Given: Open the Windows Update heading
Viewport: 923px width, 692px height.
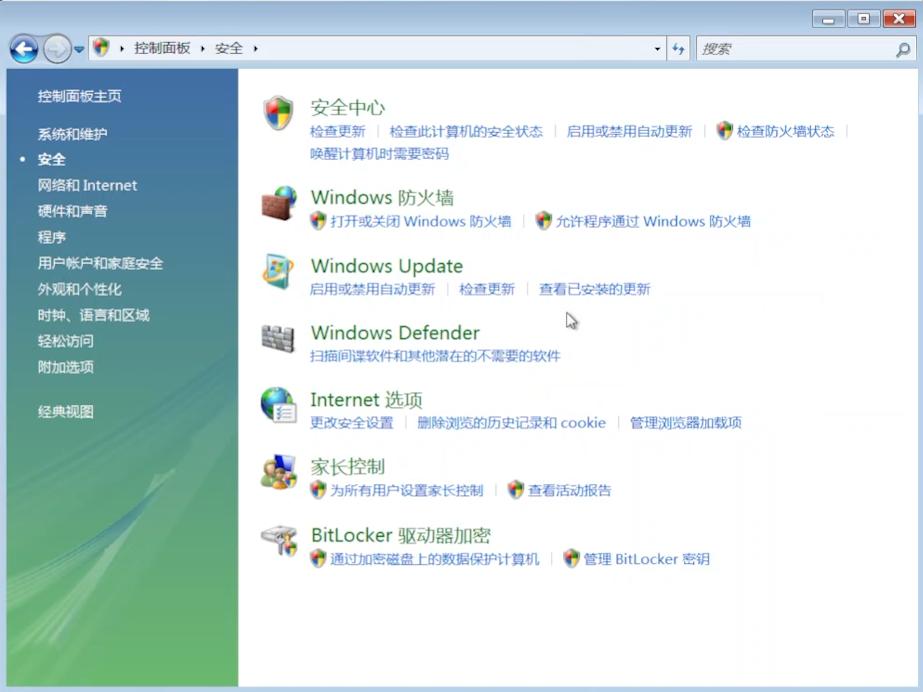Looking at the screenshot, I should click(387, 265).
